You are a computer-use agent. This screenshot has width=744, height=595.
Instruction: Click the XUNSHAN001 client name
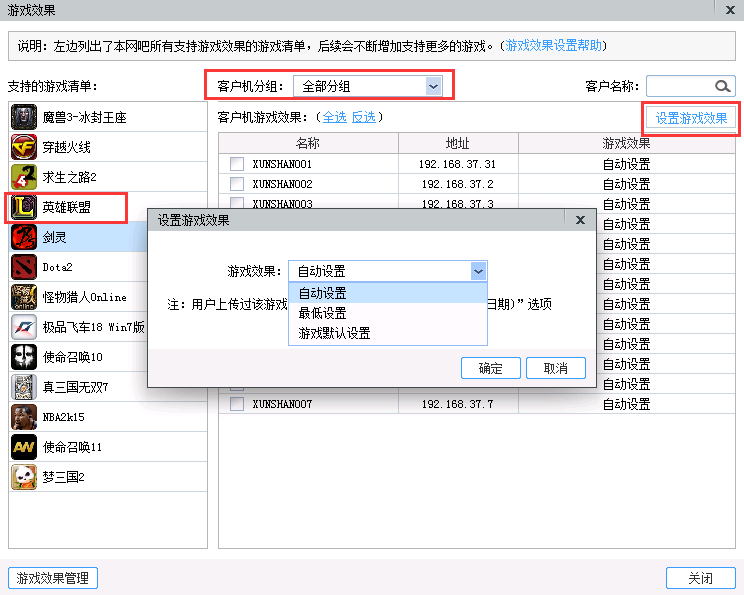[282, 164]
